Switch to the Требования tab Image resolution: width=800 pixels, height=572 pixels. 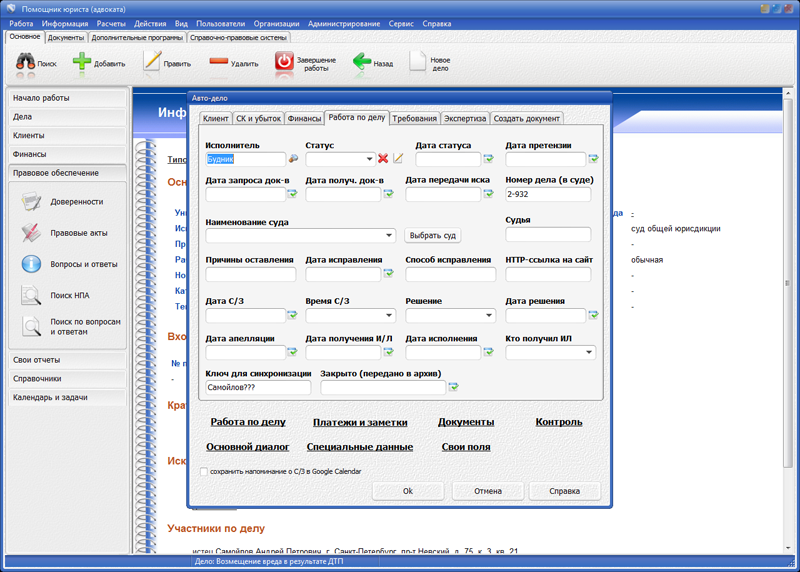[414, 118]
